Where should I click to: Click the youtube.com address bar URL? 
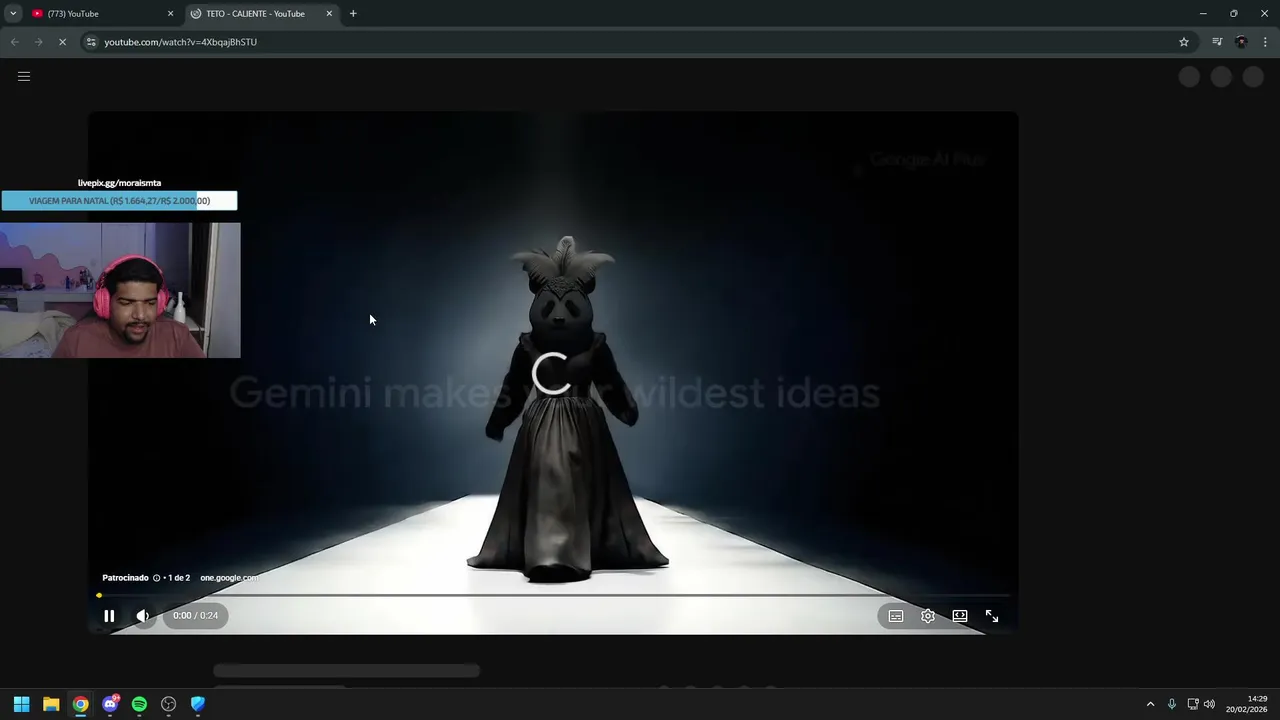[x=181, y=42]
